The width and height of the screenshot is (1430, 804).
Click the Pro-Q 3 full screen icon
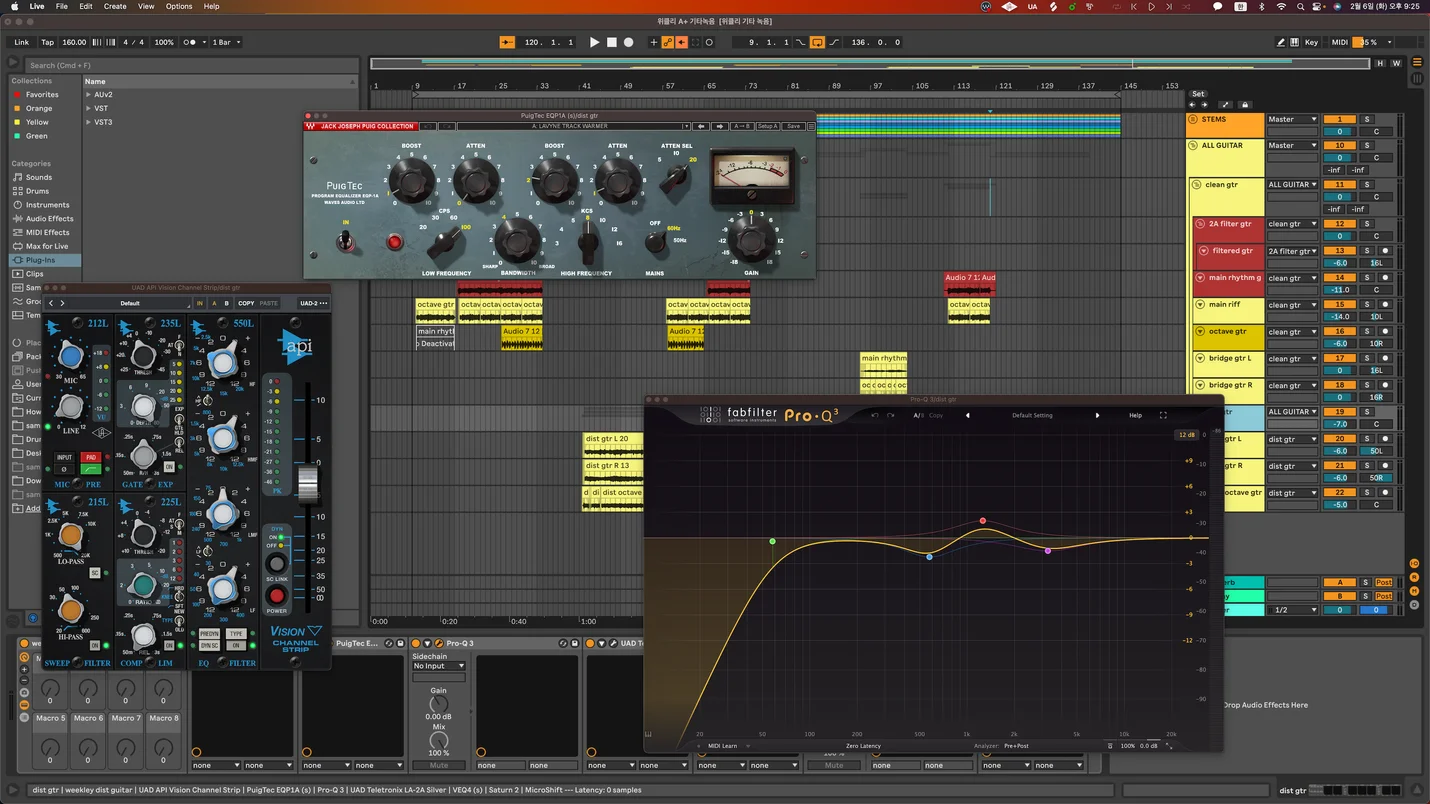(x=1163, y=415)
